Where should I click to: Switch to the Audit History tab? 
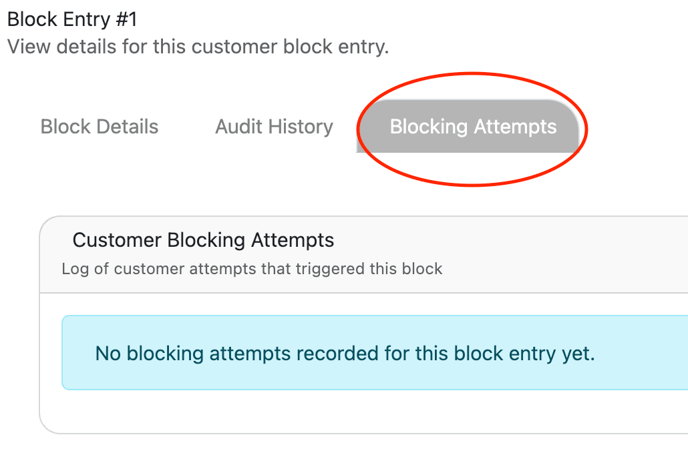point(273,127)
